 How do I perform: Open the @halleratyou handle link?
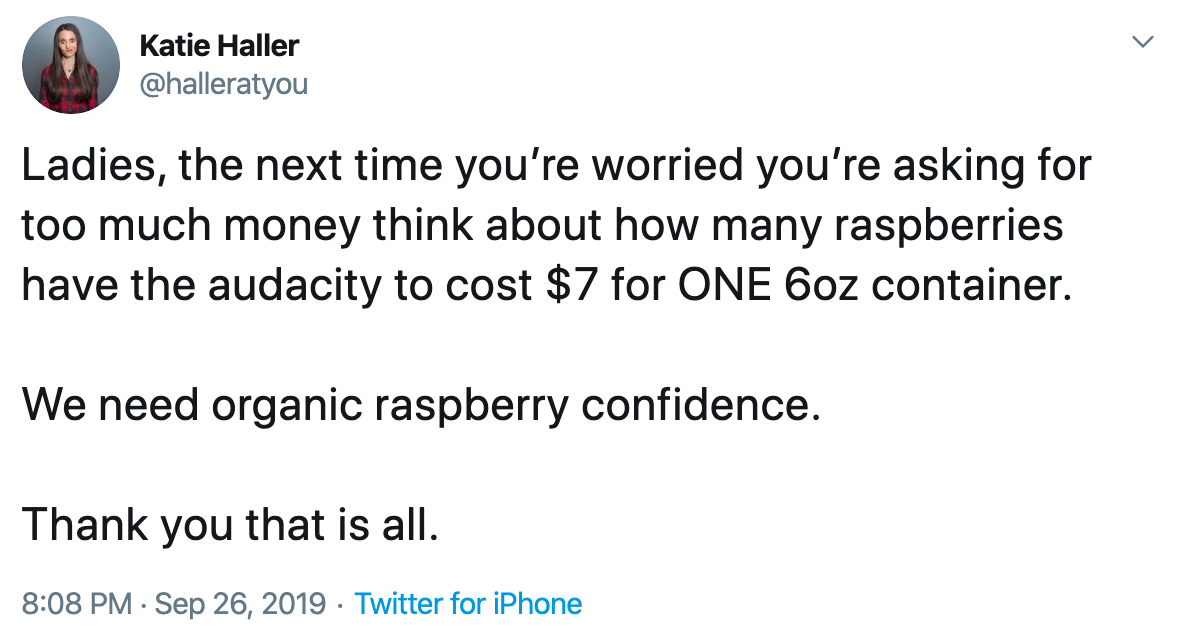[x=224, y=84]
